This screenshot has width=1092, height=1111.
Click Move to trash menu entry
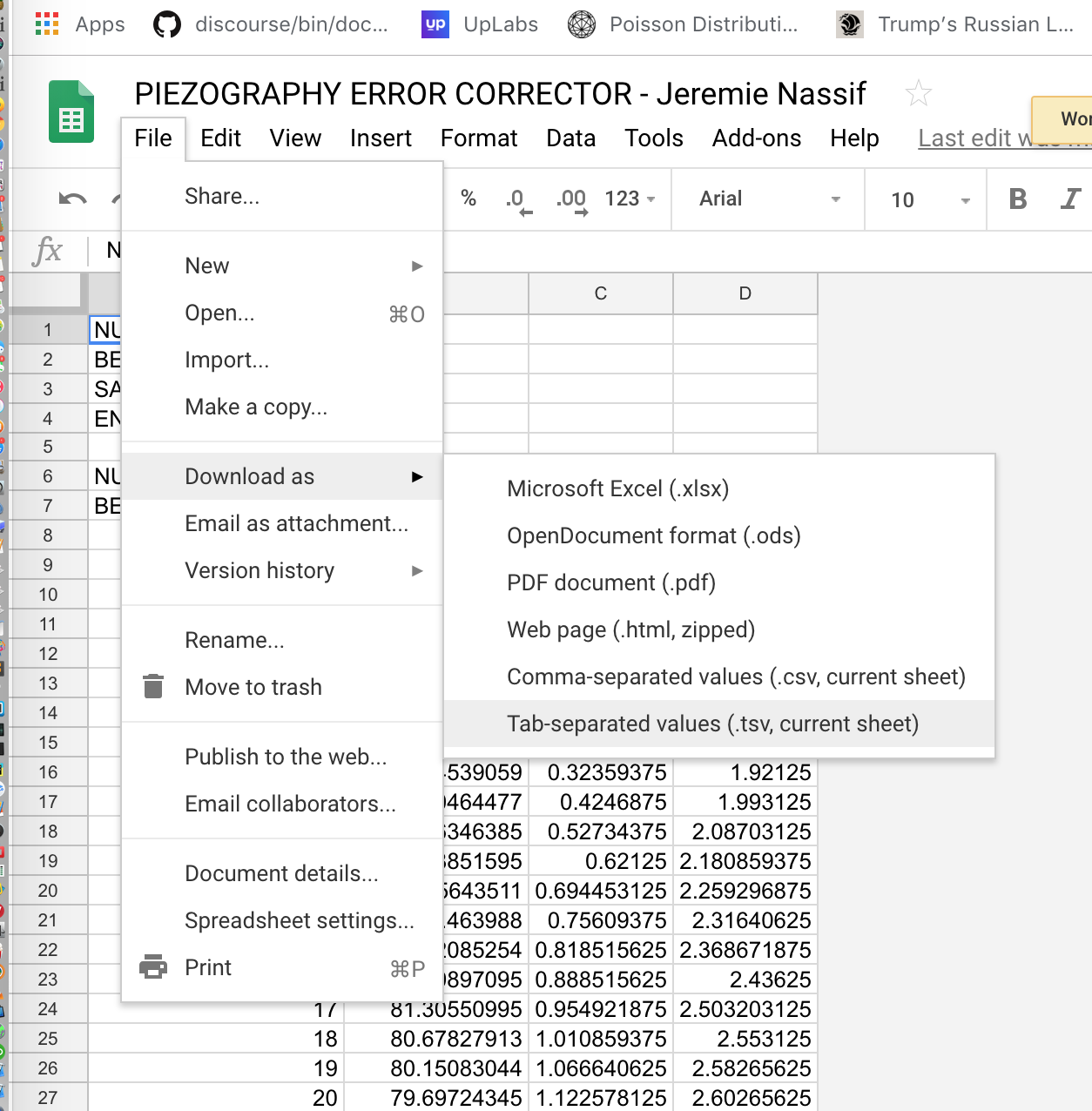(x=253, y=687)
